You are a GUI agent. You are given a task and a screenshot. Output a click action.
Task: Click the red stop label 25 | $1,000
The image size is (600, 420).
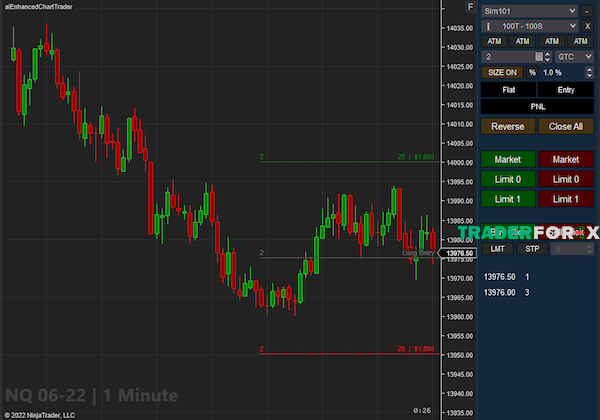coord(416,348)
